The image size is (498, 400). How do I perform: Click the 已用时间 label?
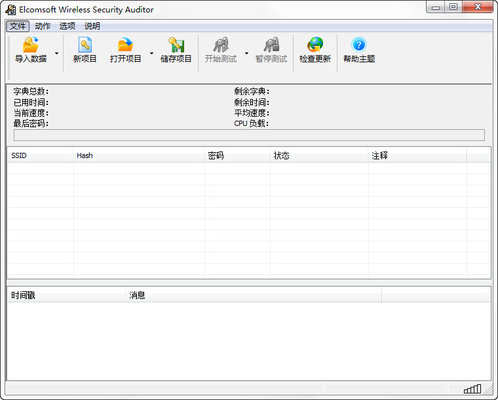click(x=31, y=102)
